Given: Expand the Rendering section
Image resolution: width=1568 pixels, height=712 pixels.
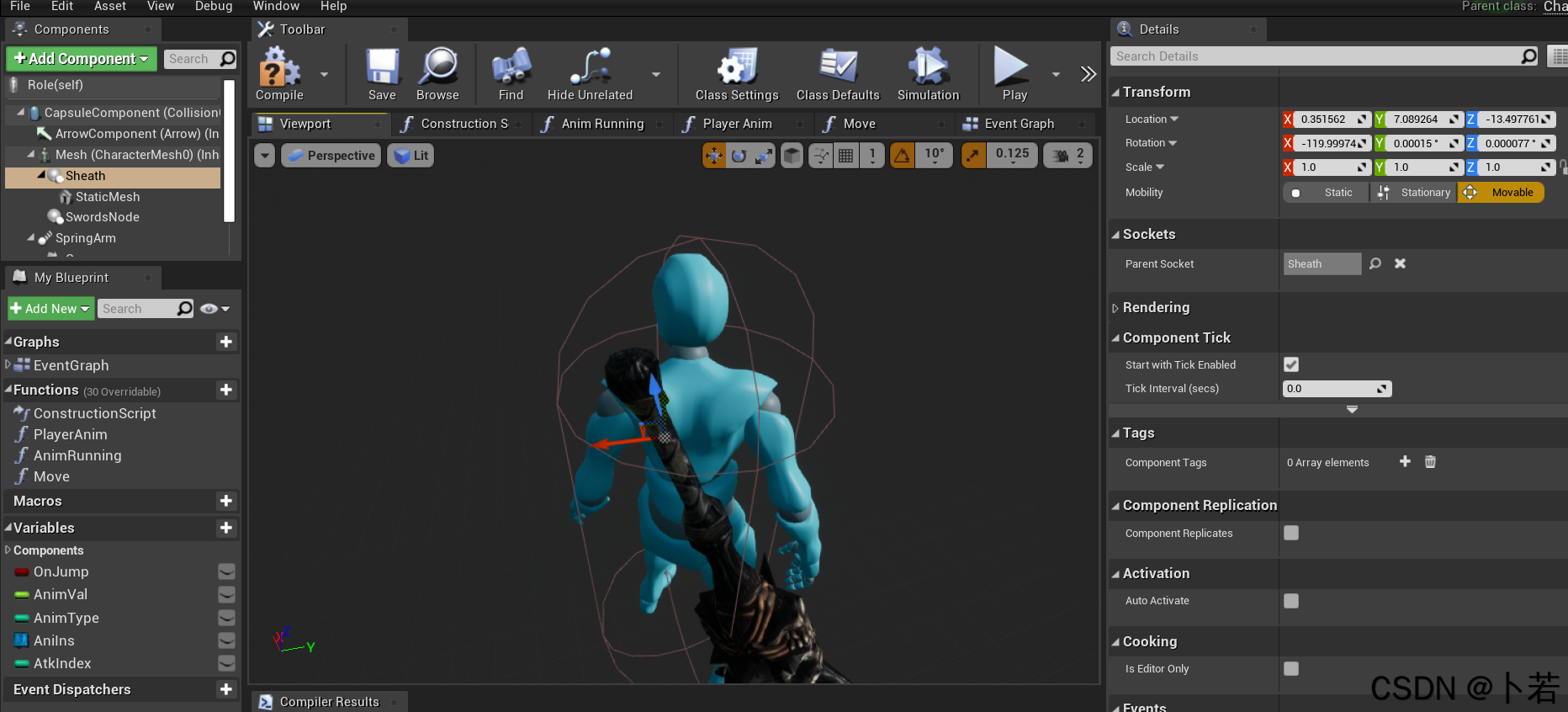Looking at the screenshot, I should [1157, 307].
